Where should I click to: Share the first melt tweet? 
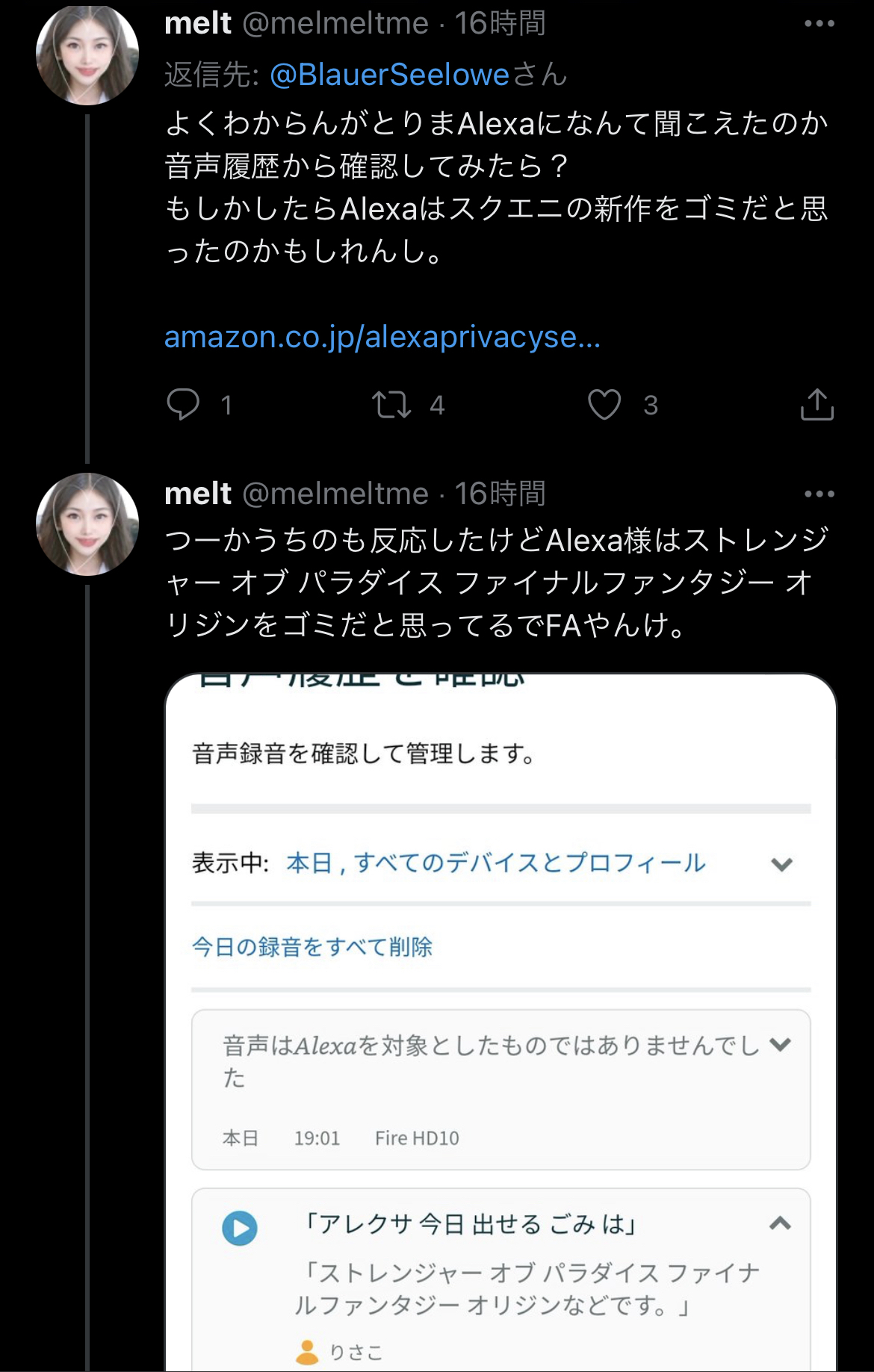tap(816, 404)
